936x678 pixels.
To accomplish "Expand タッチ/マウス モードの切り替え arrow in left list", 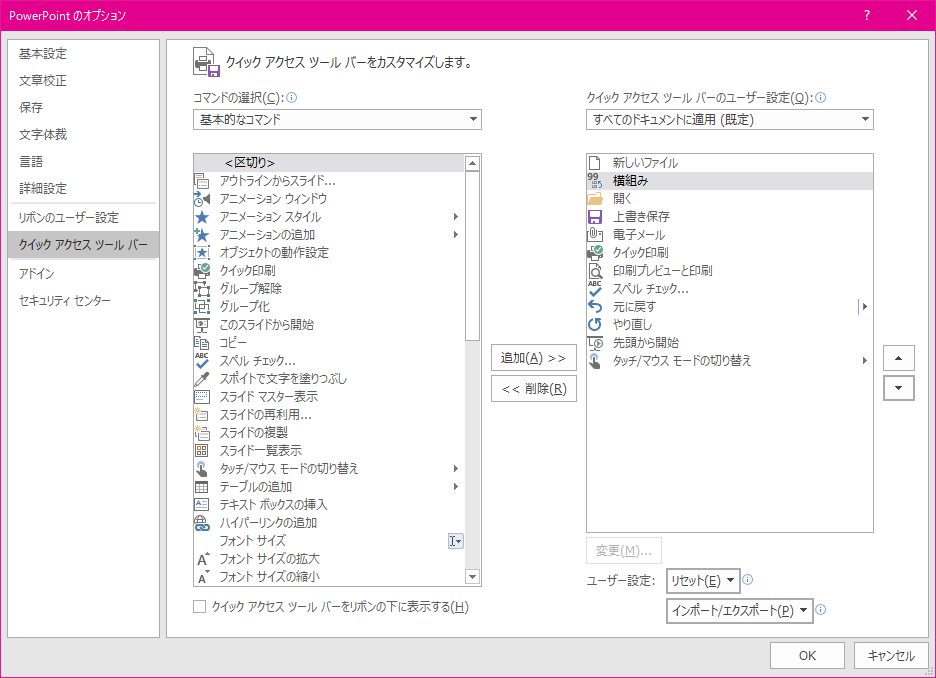I will 455,469.
